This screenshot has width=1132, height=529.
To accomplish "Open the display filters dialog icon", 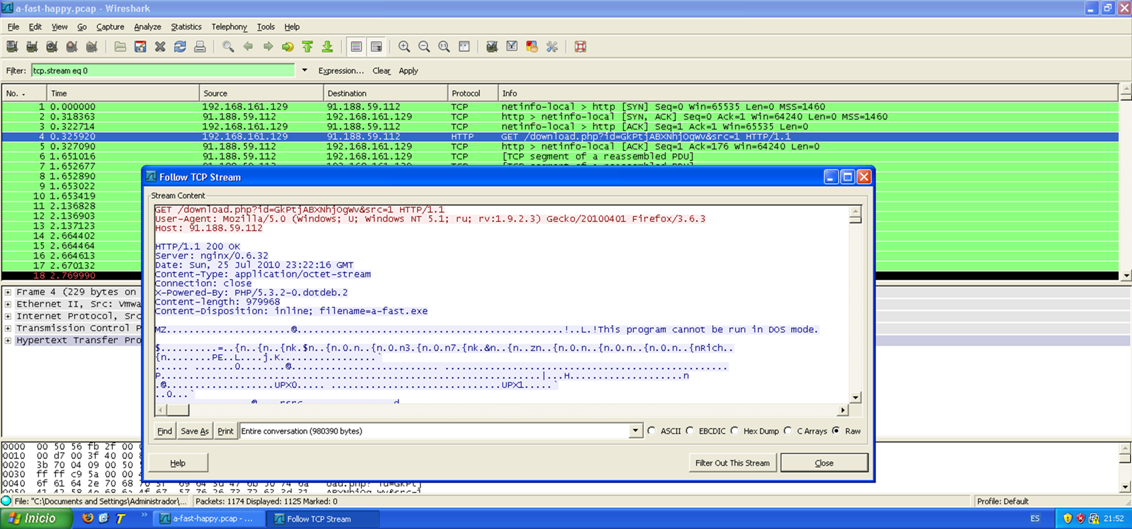I will [512, 46].
